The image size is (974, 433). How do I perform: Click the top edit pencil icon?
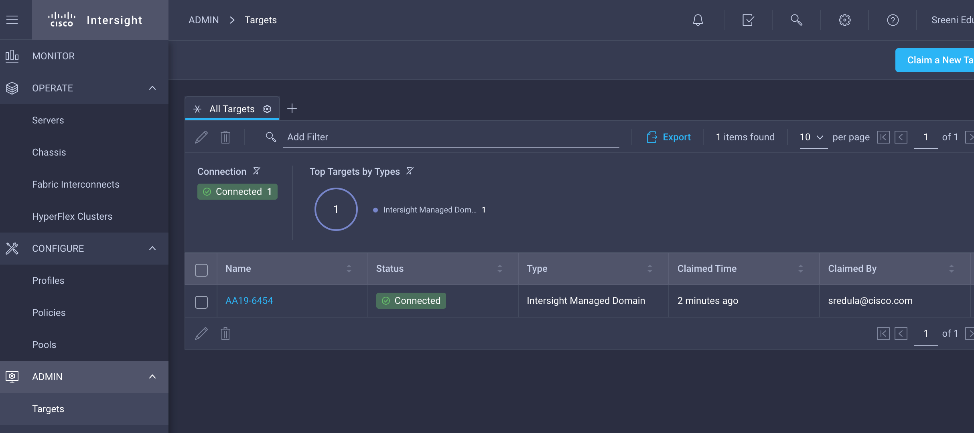click(x=201, y=137)
